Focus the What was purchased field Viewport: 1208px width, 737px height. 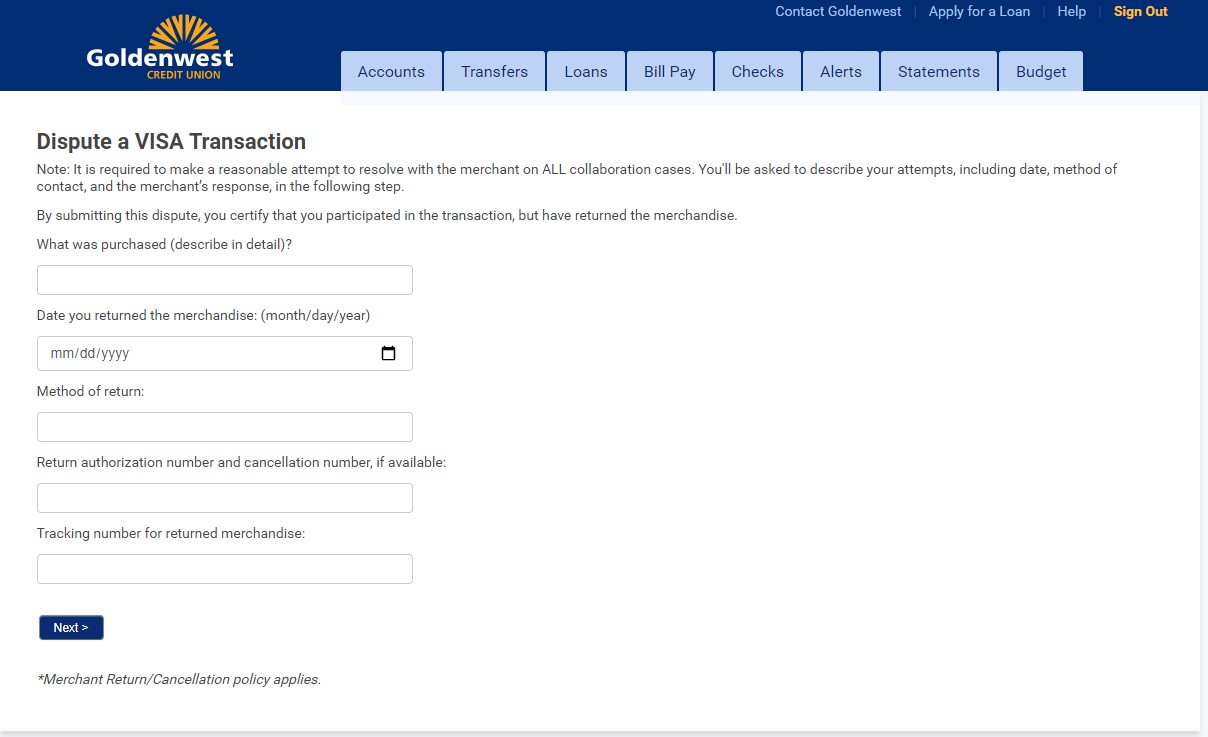click(225, 280)
